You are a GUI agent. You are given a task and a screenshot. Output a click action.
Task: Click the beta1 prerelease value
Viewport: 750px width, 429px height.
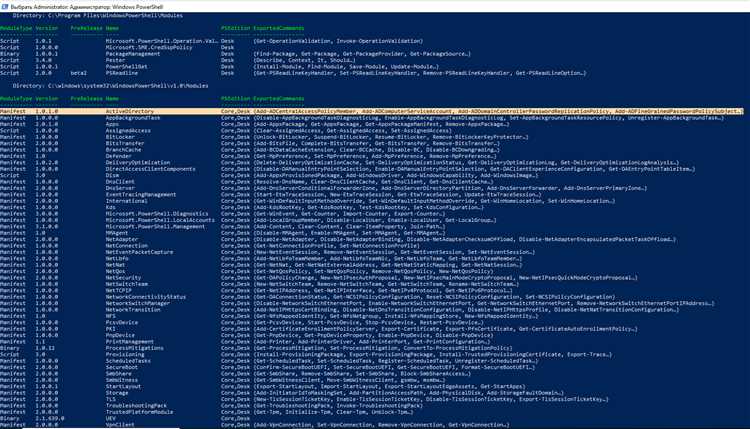click(x=78, y=73)
